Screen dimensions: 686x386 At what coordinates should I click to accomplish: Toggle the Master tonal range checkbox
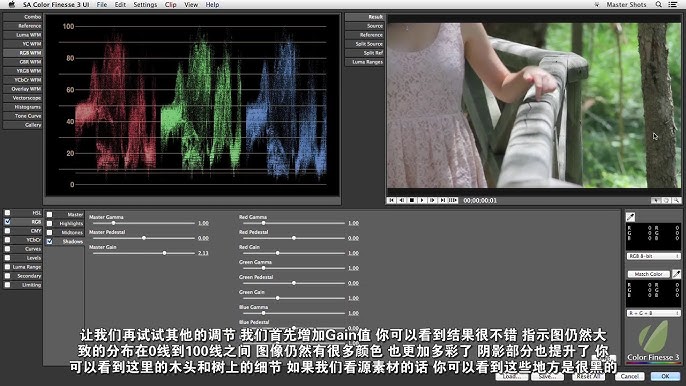[x=49, y=214]
